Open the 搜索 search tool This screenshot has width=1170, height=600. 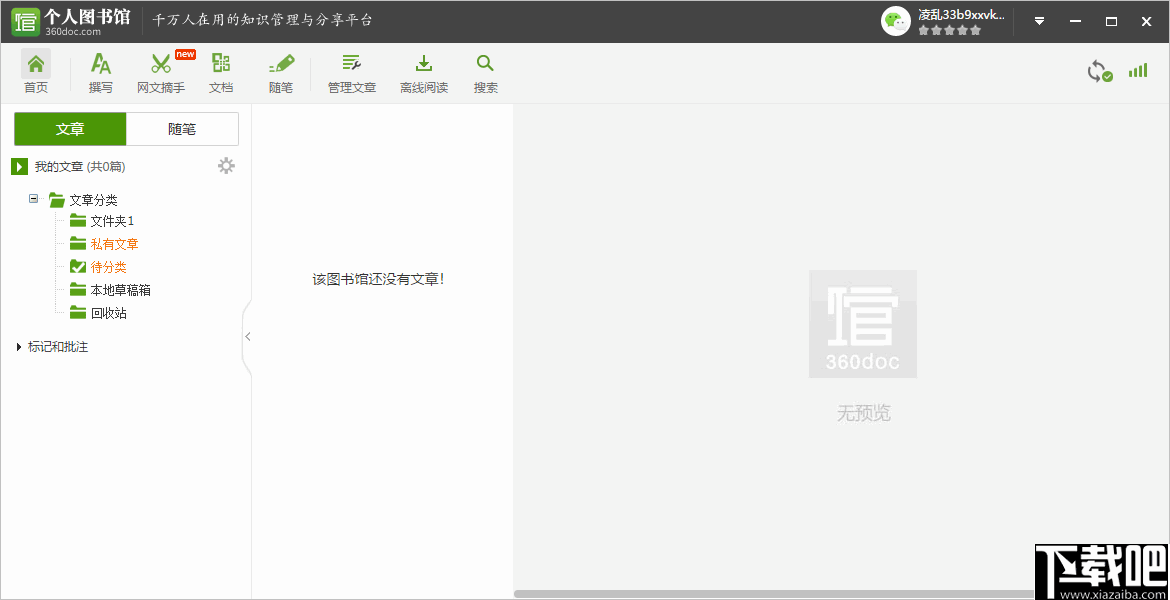(x=485, y=72)
